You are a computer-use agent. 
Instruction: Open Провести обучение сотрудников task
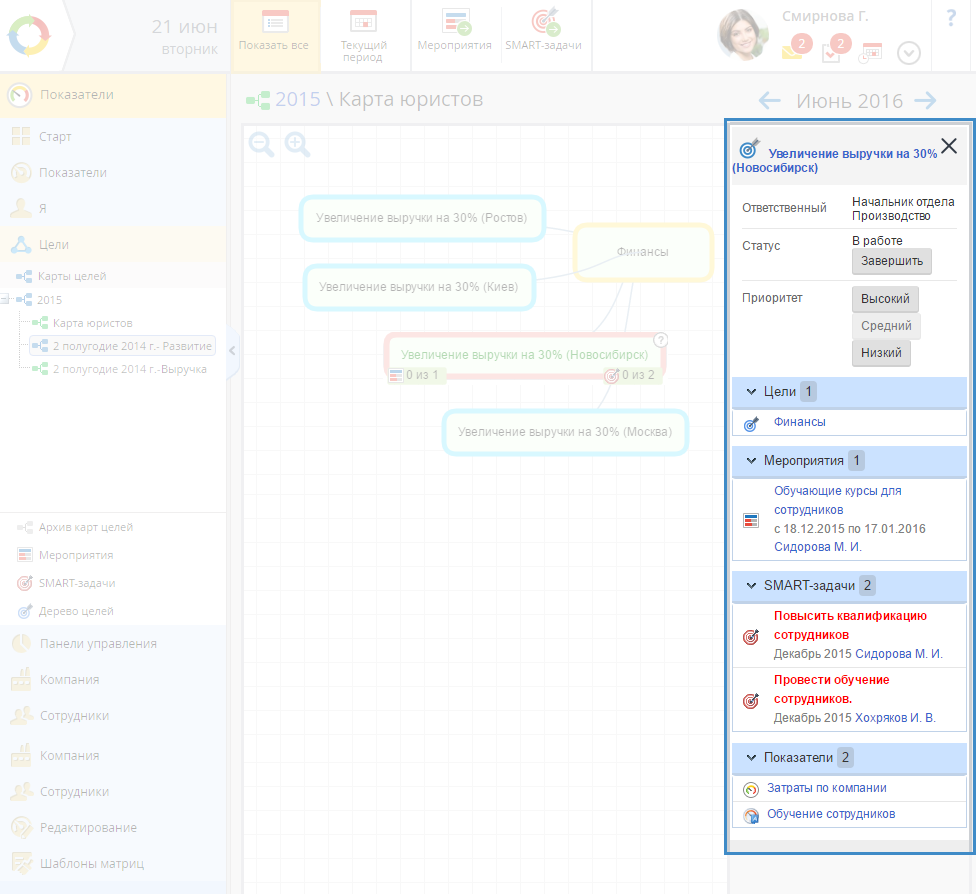click(x=831, y=689)
